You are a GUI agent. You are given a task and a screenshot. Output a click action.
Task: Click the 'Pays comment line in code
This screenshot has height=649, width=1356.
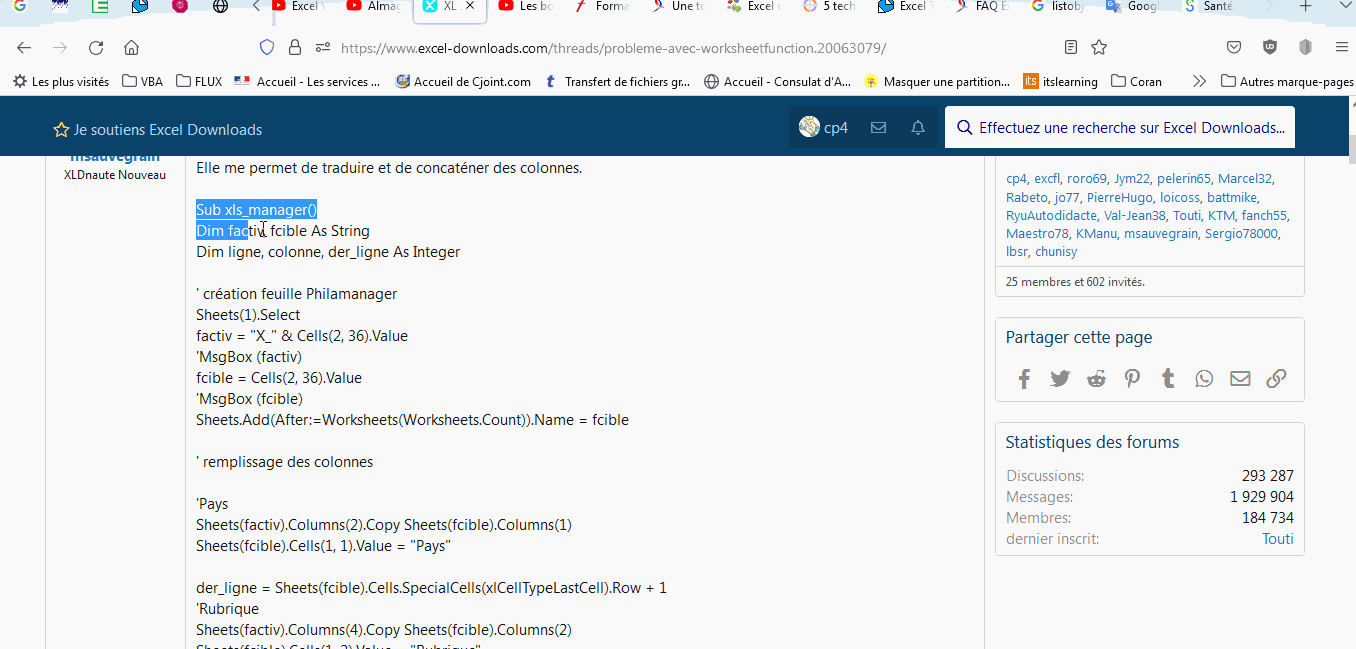coord(212,504)
